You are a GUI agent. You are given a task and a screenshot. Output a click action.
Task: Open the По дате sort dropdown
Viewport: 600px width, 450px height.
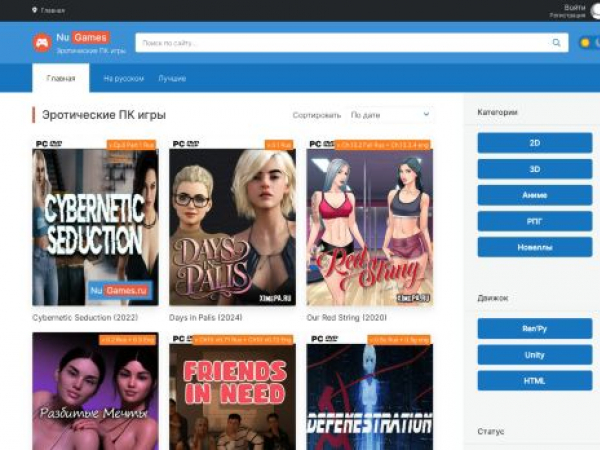click(390, 115)
